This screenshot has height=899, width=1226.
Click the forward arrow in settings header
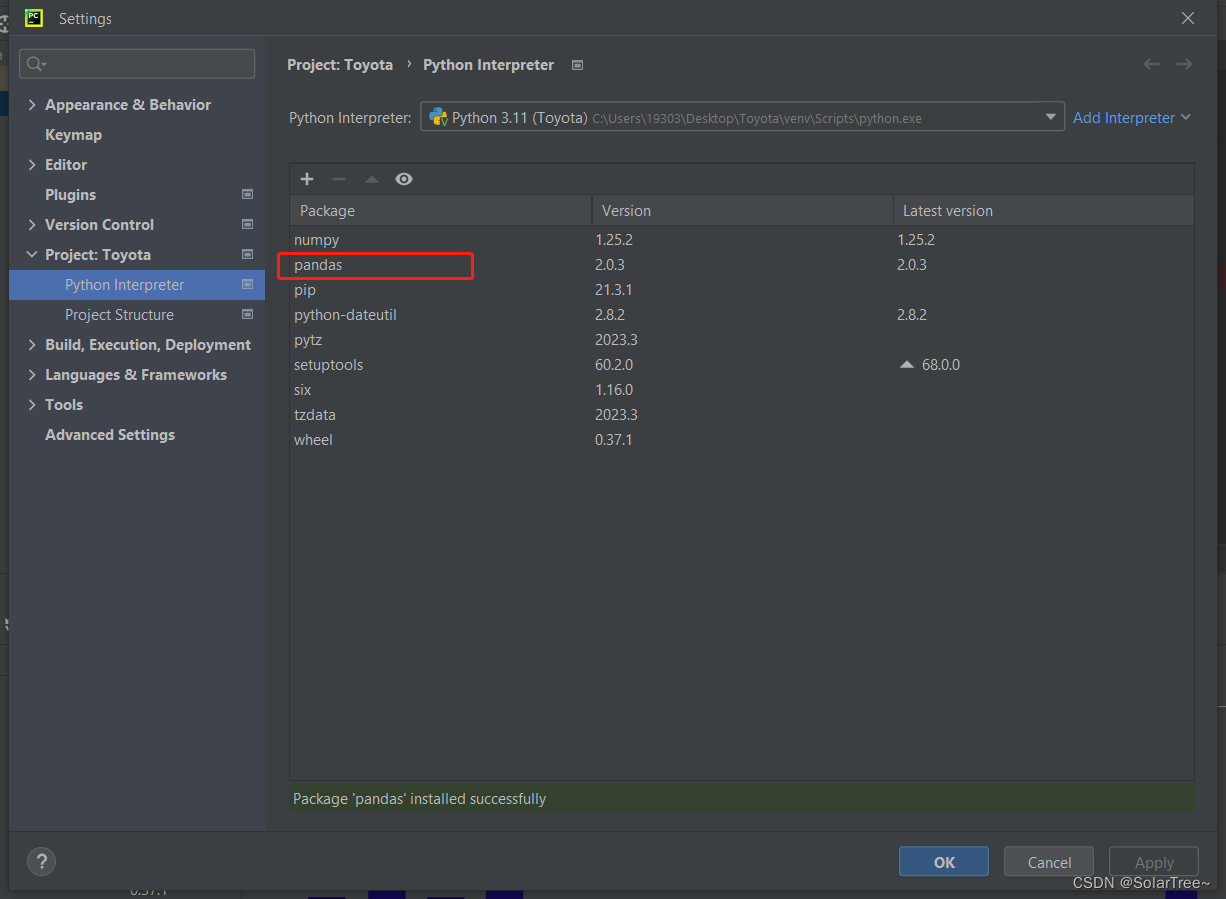1184,64
